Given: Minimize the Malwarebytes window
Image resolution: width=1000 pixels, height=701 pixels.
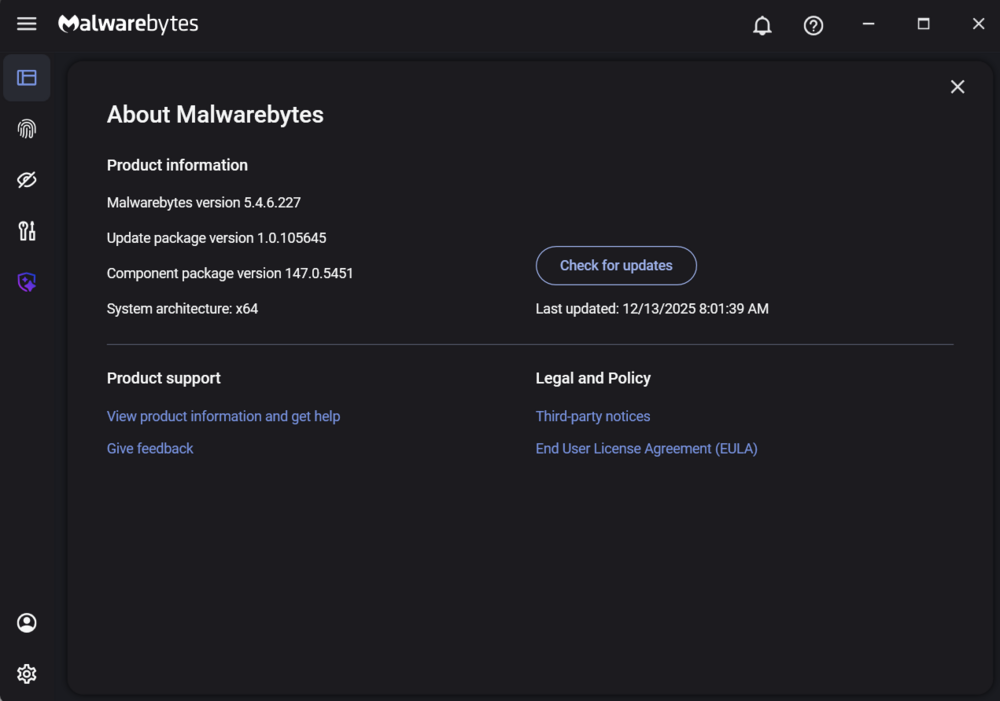Looking at the screenshot, I should 868,24.
